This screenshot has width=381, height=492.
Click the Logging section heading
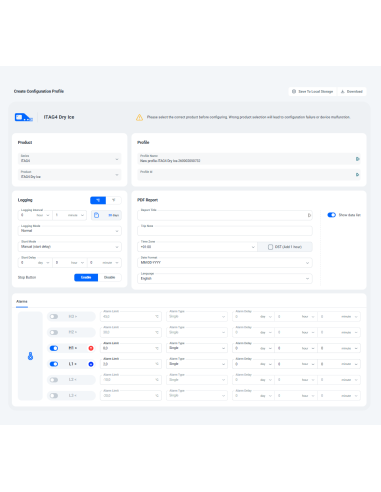click(x=25, y=200)
